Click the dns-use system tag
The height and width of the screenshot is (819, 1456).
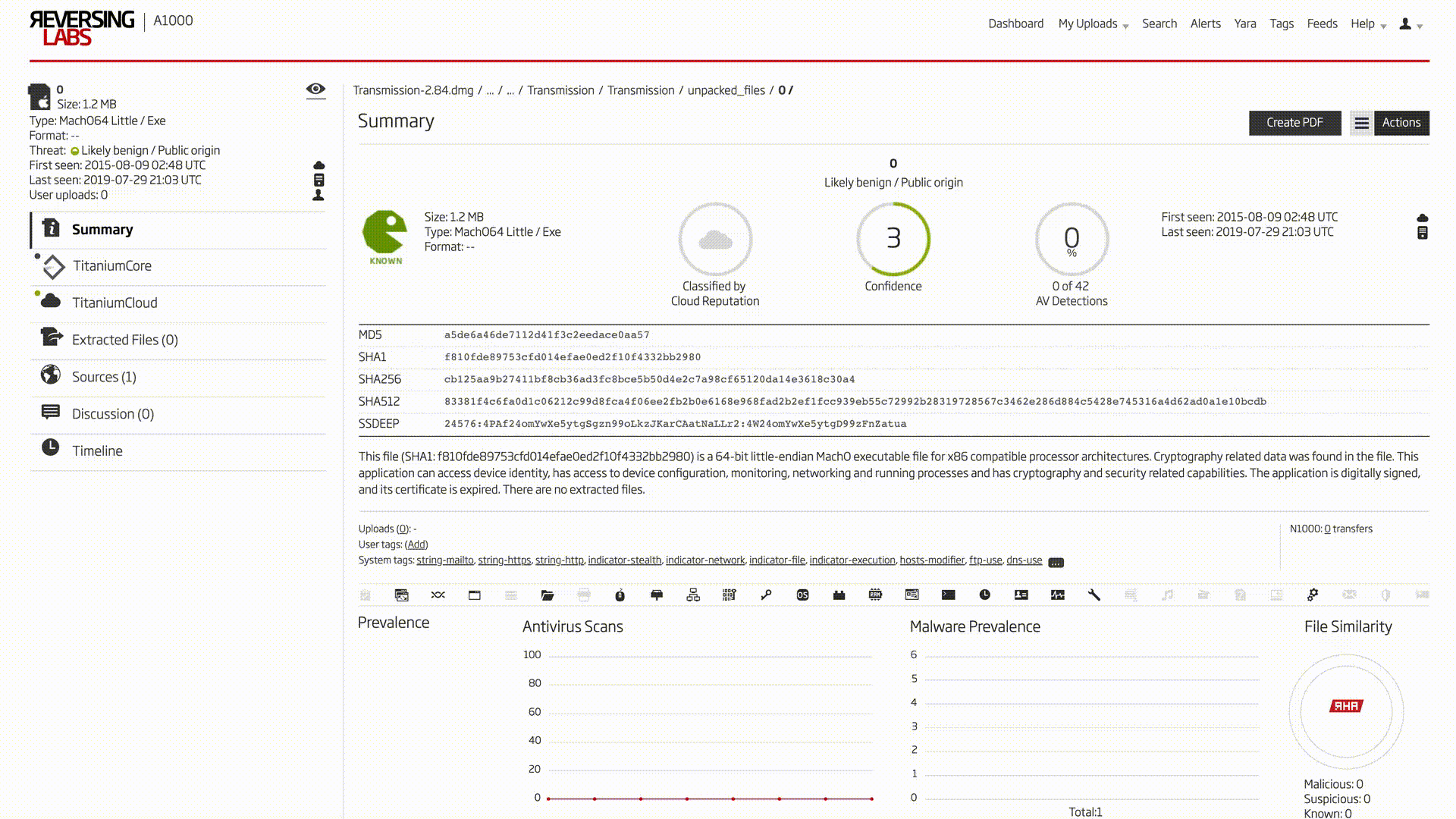point(1024,560)
